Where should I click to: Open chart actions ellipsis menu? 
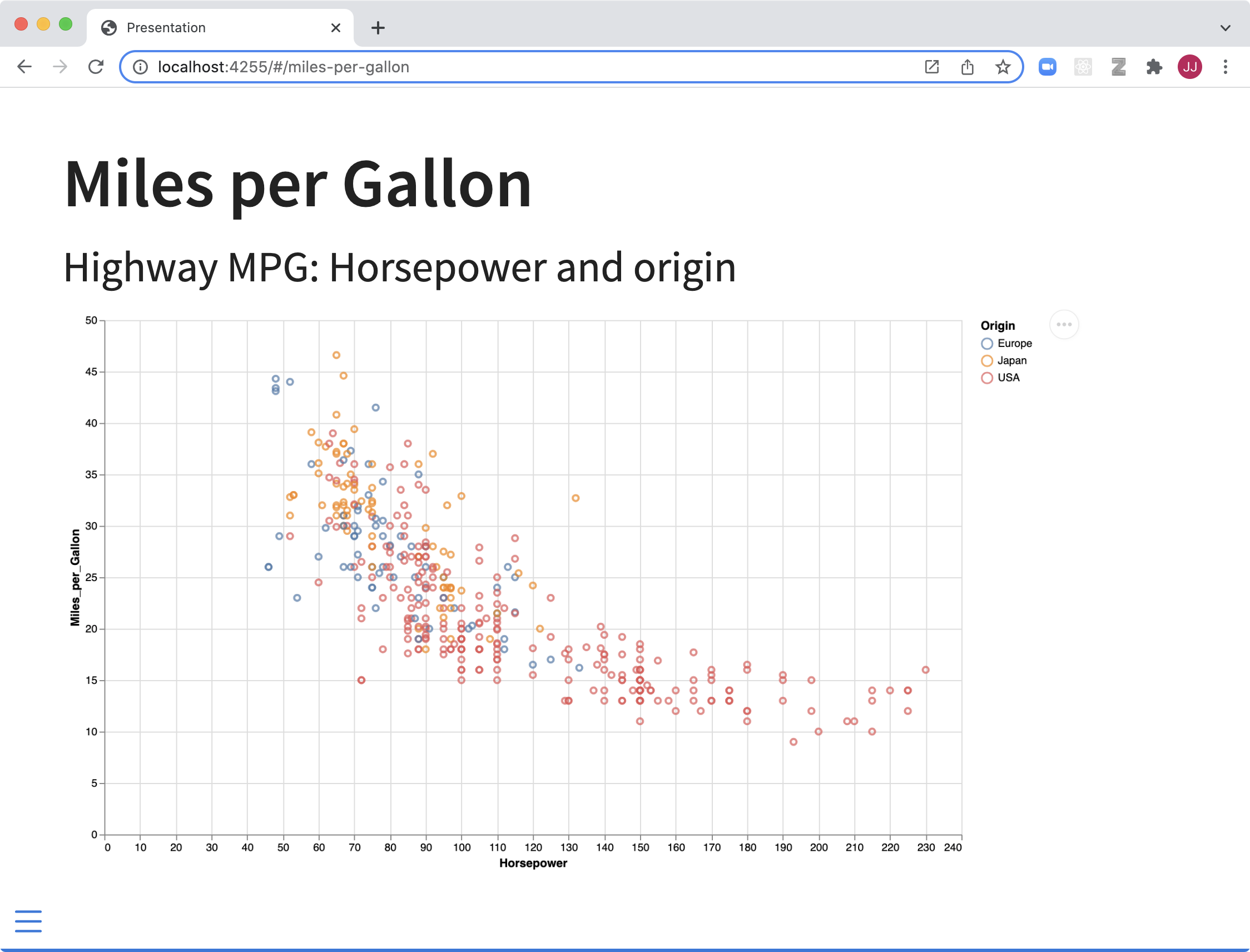click(1064, 325)
